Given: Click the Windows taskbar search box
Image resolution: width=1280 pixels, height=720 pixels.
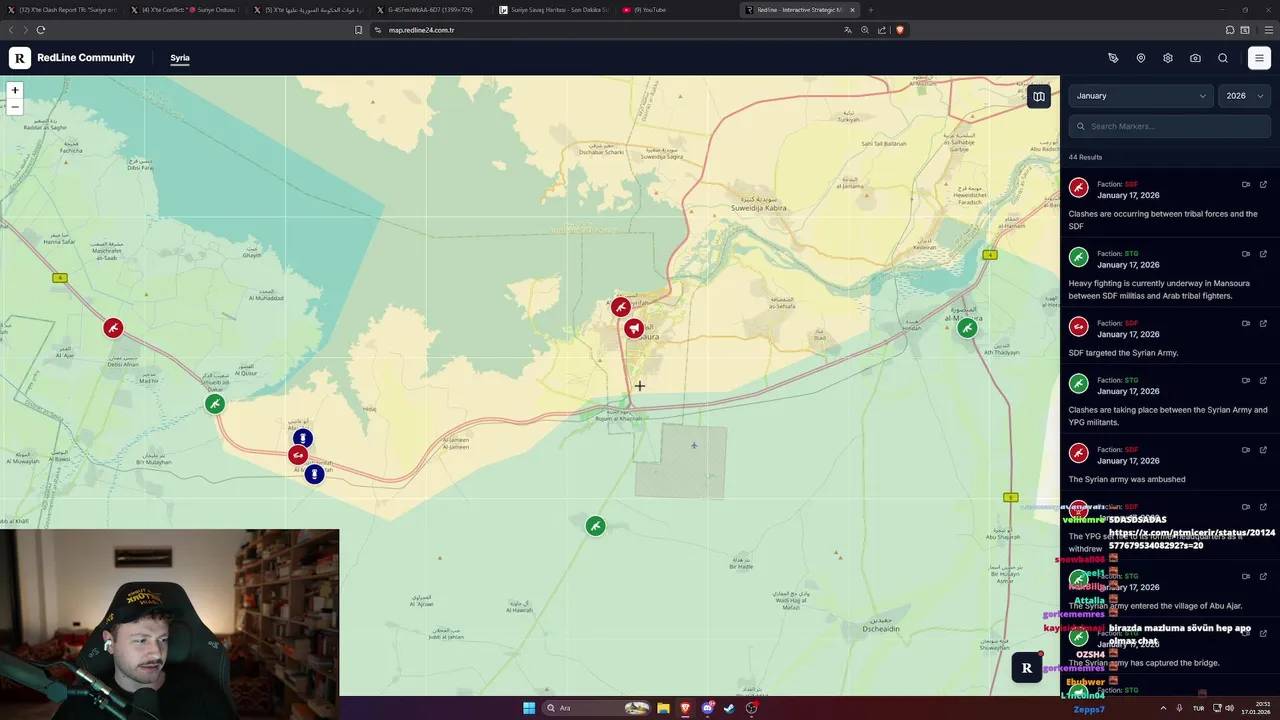Looking at the screenshot, I should [x=597, y=708].
